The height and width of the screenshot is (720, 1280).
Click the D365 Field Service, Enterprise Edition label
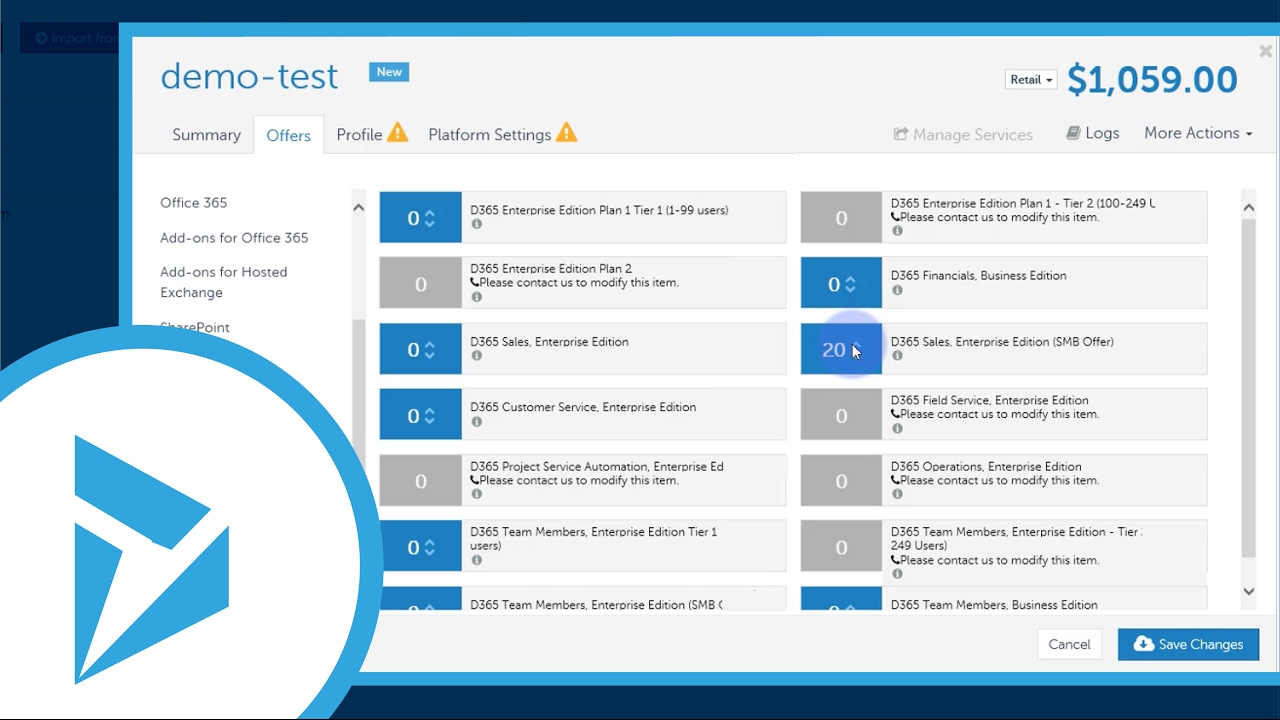coord(989,400)
